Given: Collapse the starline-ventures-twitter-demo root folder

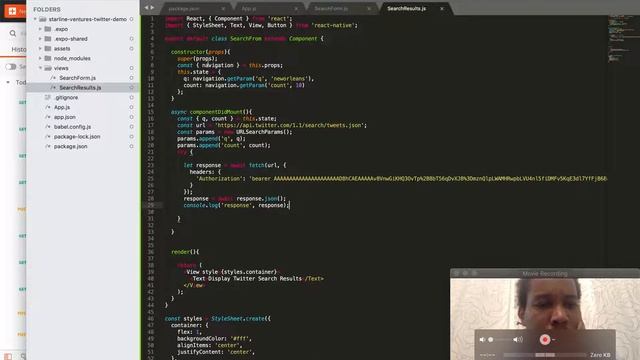Looking at the screenshot, I should [35, 19].
